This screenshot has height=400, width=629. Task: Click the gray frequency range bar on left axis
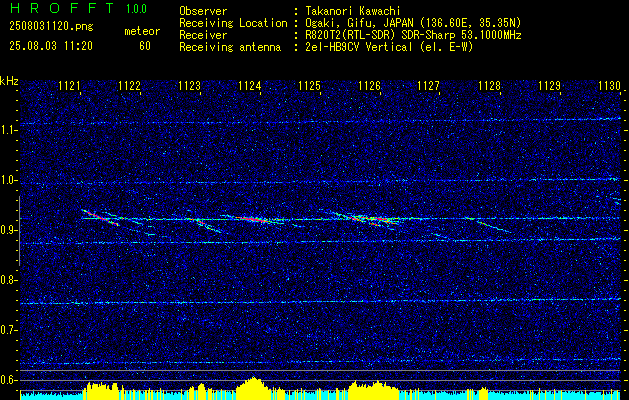pos(19,231)
